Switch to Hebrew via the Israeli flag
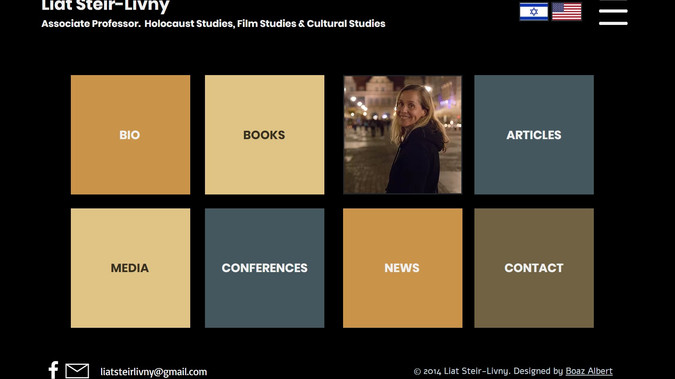This screenshot has width=675, height=379. pos(534,12)
